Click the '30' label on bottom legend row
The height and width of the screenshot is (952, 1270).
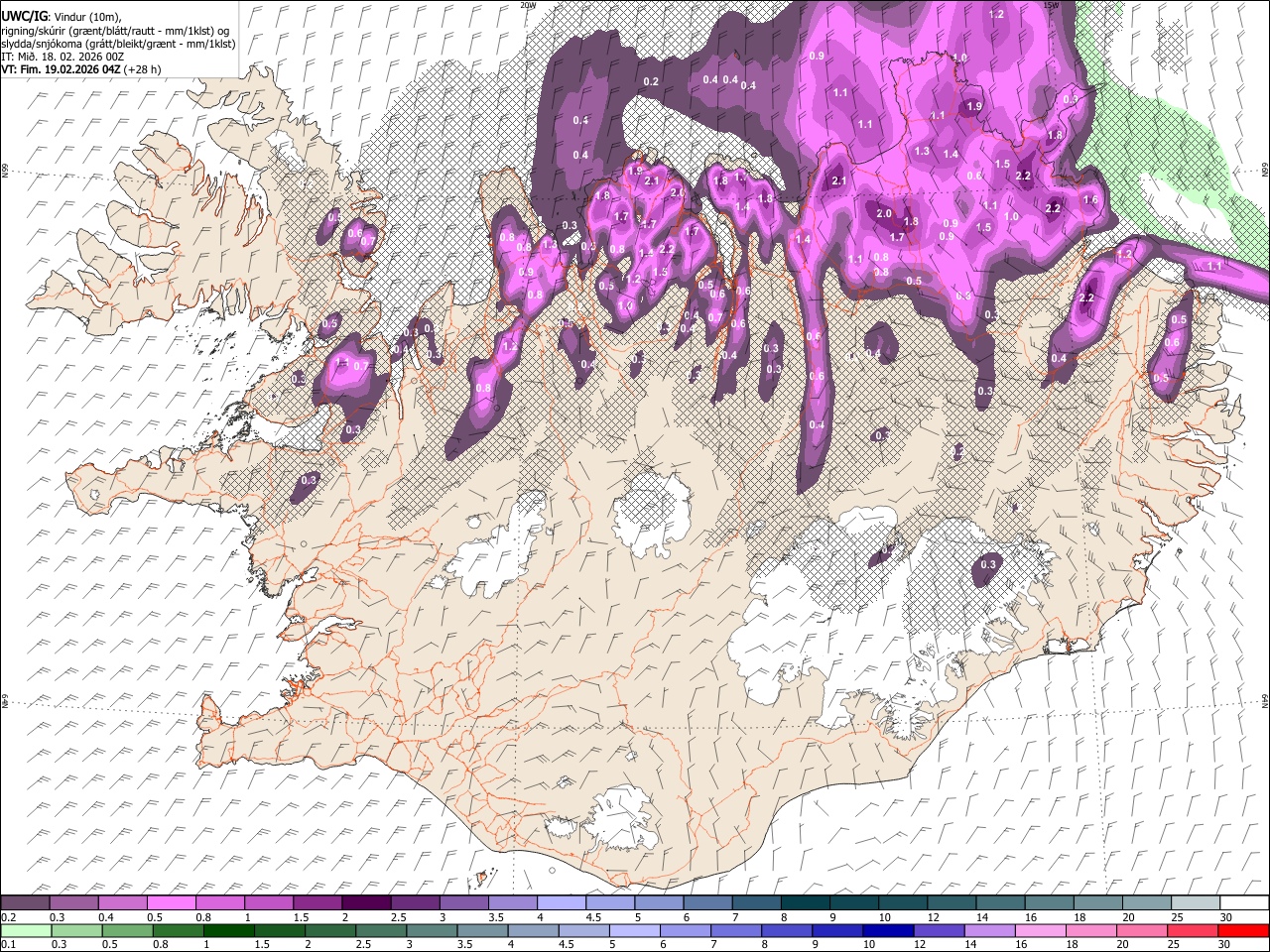[x=1222, y=944]
